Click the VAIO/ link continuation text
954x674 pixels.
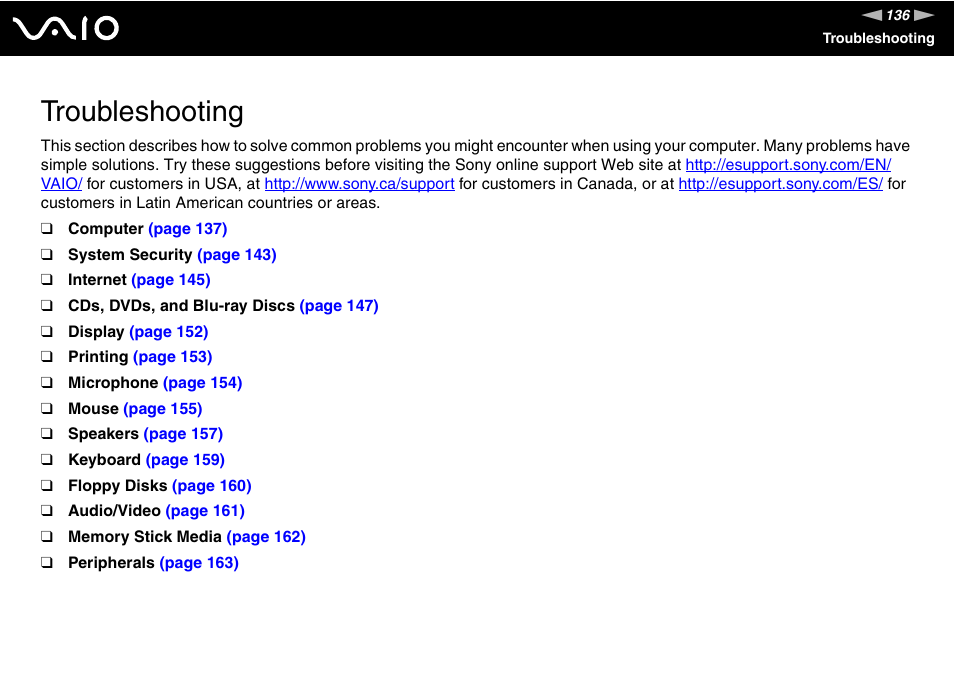tap(61, 184)
